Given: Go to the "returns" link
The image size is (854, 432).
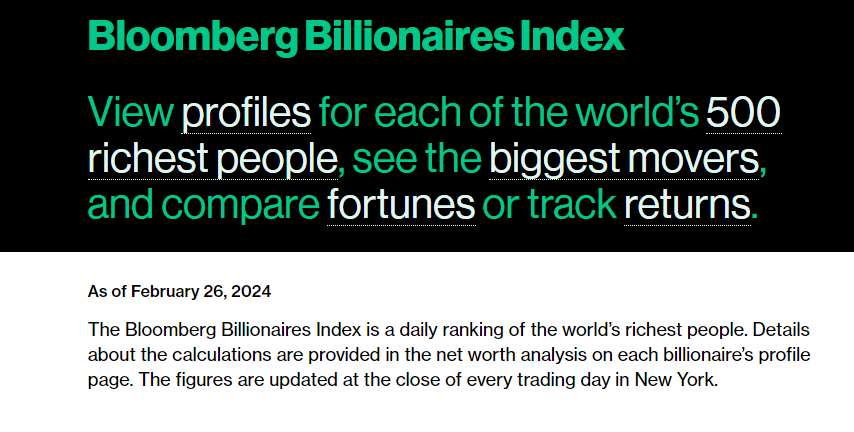Looking at the screenshot, I should pyautogui.click(x=687, y=205).
